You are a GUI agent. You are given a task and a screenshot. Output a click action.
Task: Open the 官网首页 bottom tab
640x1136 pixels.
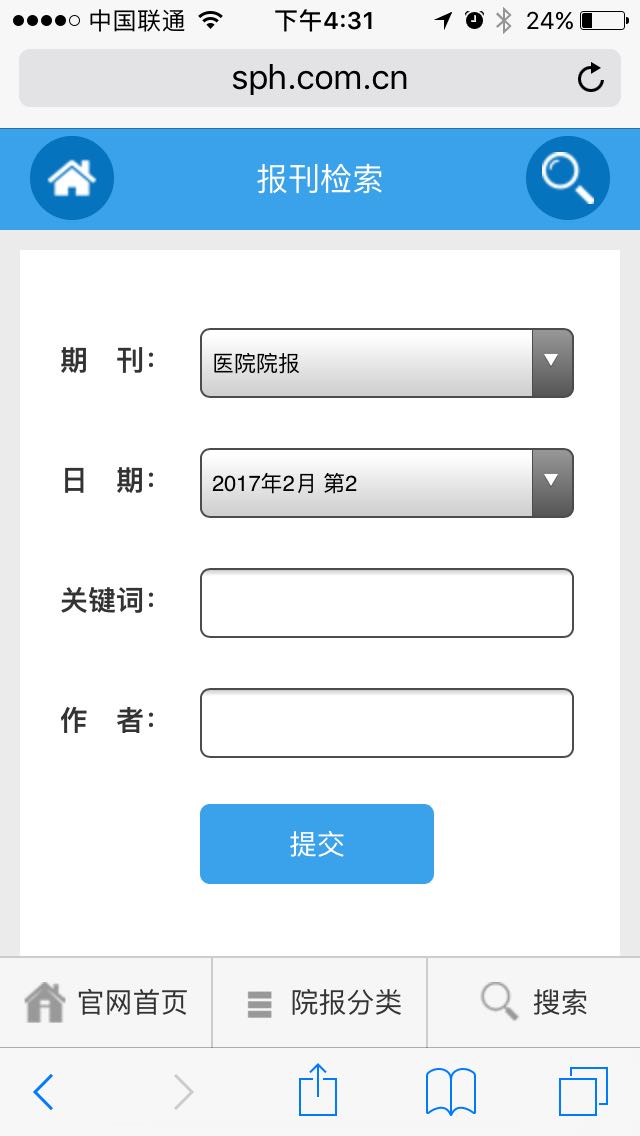point(106,1002)
